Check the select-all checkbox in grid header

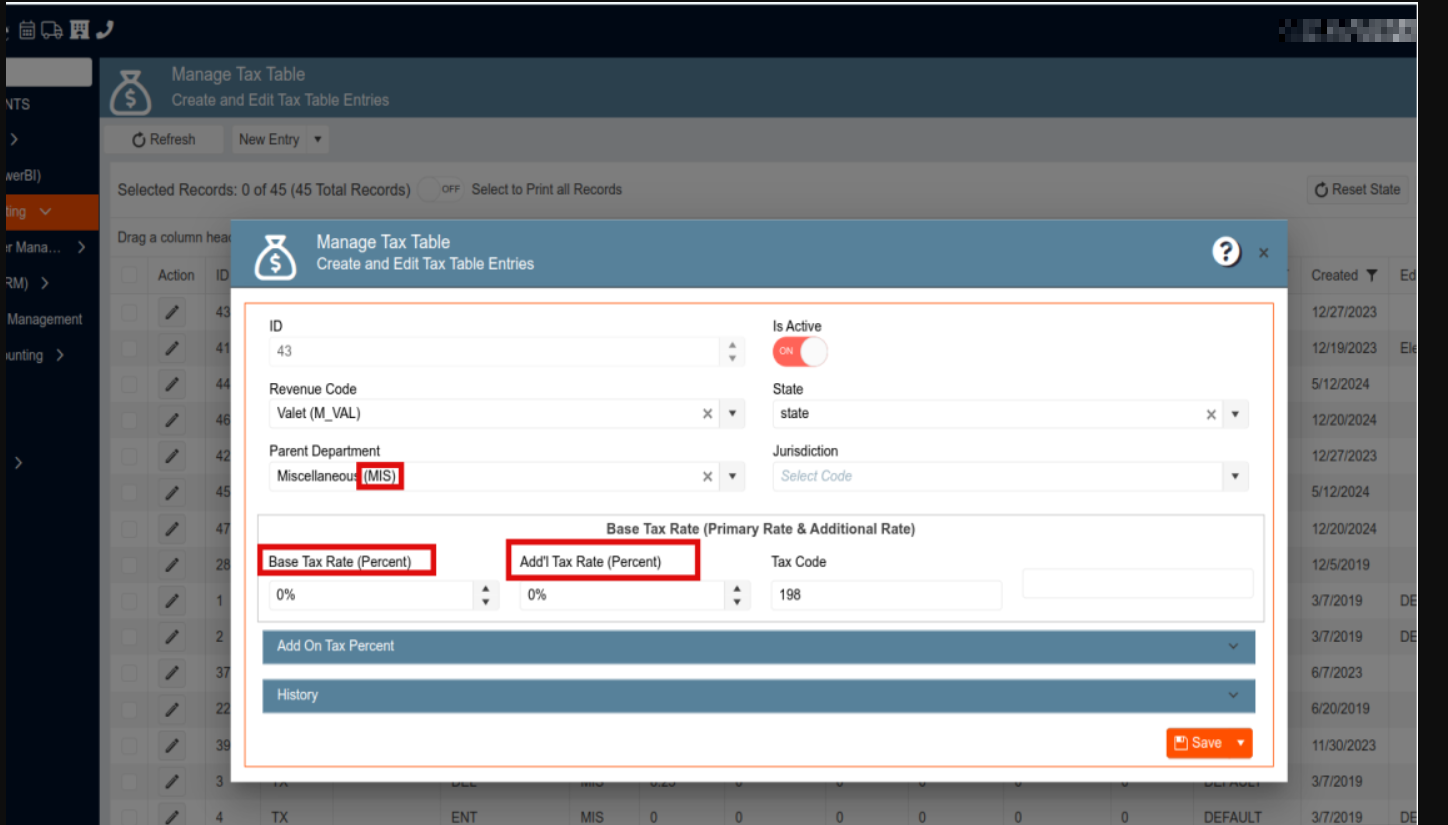[x=129, y=276]
